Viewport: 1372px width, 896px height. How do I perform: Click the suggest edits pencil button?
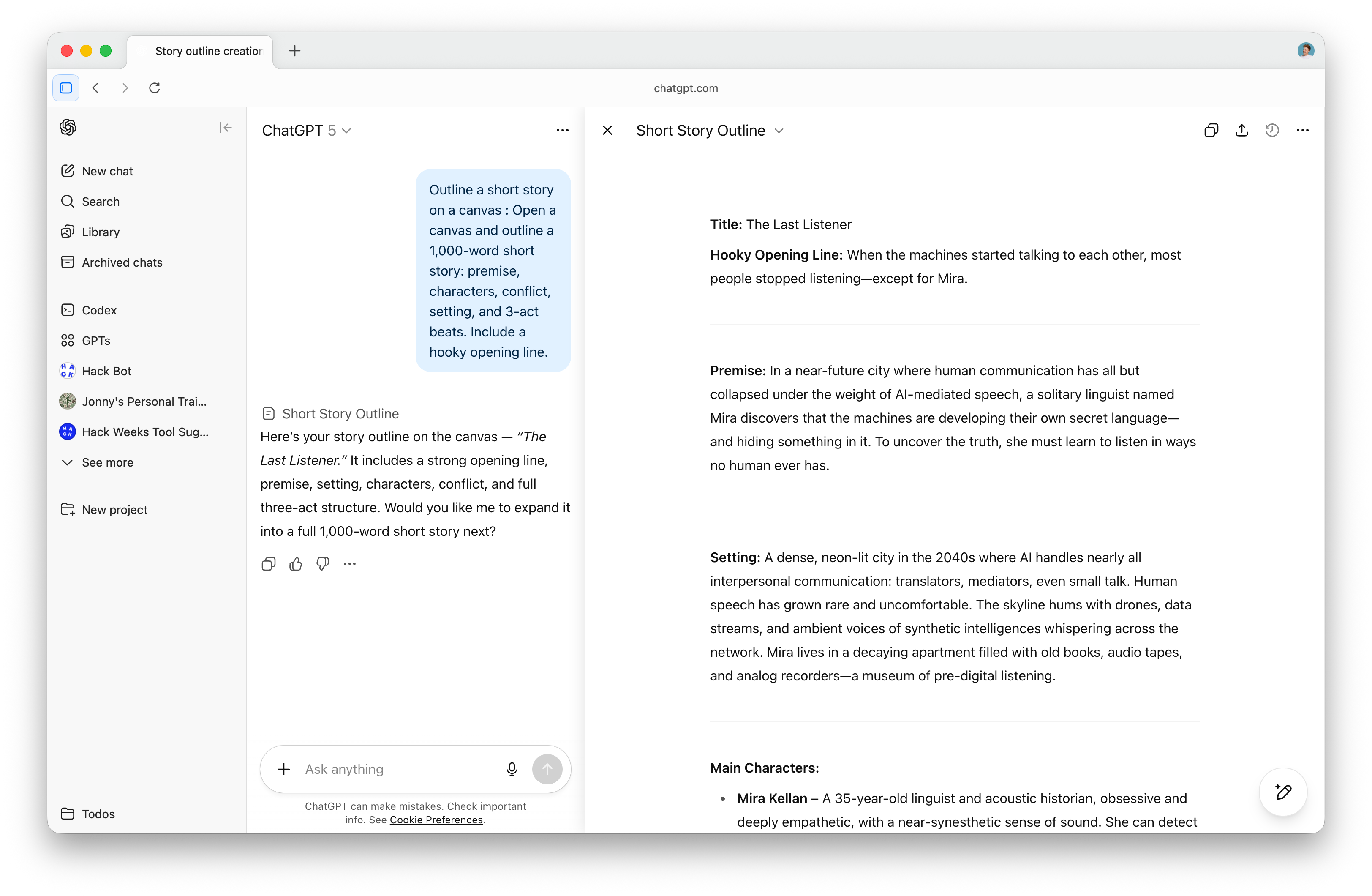1282,792
